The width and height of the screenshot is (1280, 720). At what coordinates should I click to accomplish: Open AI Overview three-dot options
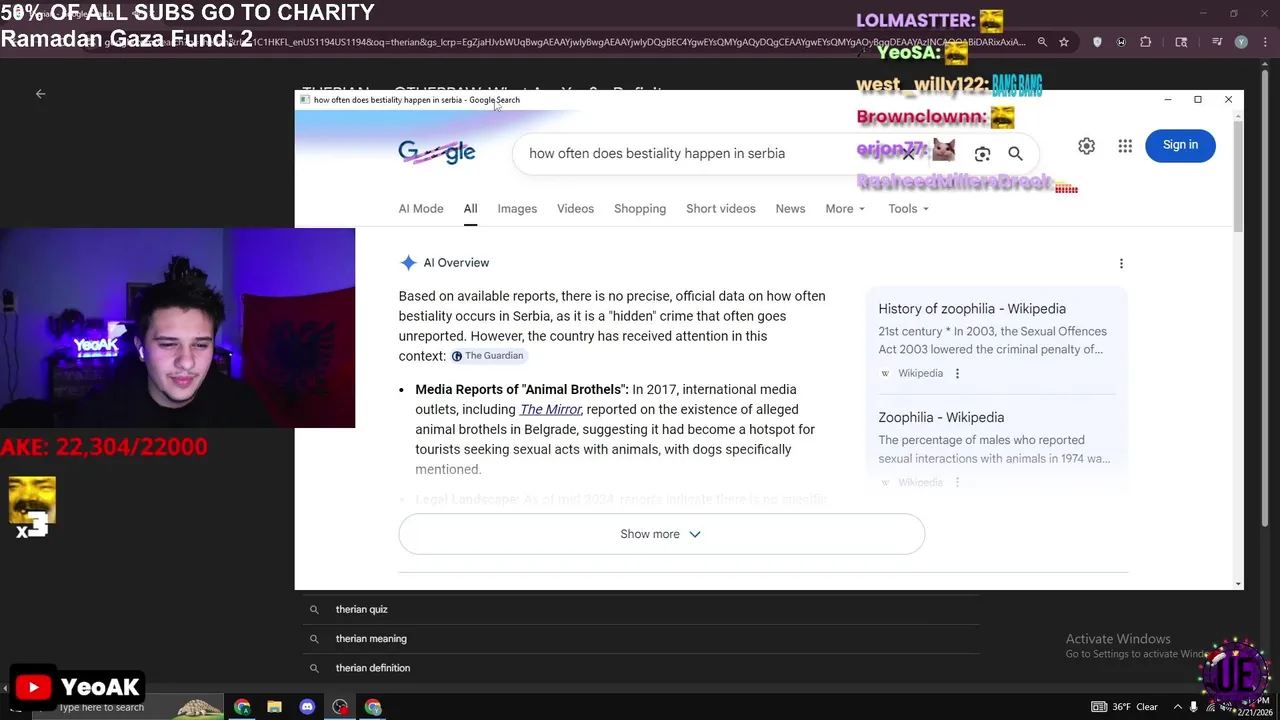1121,263
